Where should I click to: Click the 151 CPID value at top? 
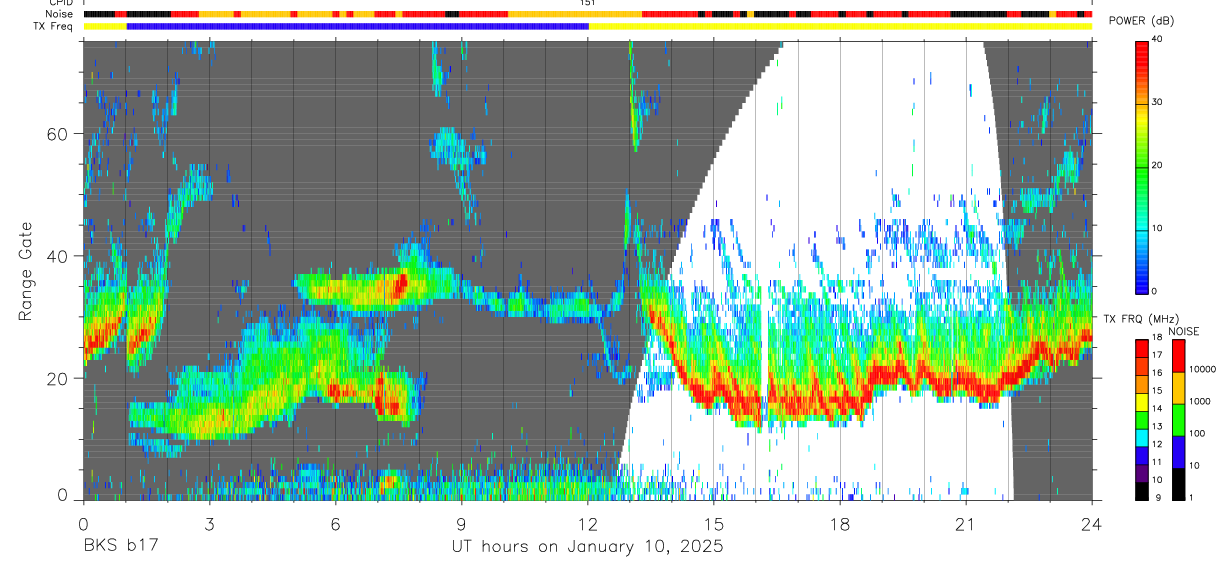(588, 3)
